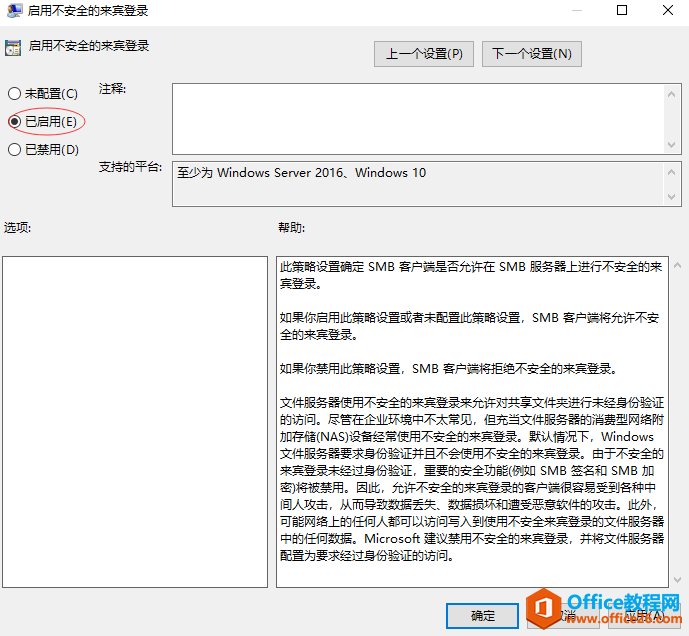
Task: Click the 帮助 help description text pane
Action: pos(471,420)
